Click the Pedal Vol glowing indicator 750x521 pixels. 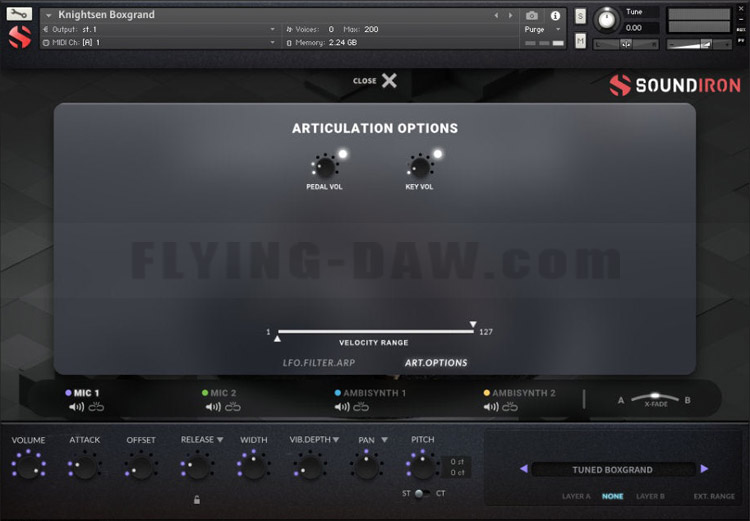click(x=342, y=154)
